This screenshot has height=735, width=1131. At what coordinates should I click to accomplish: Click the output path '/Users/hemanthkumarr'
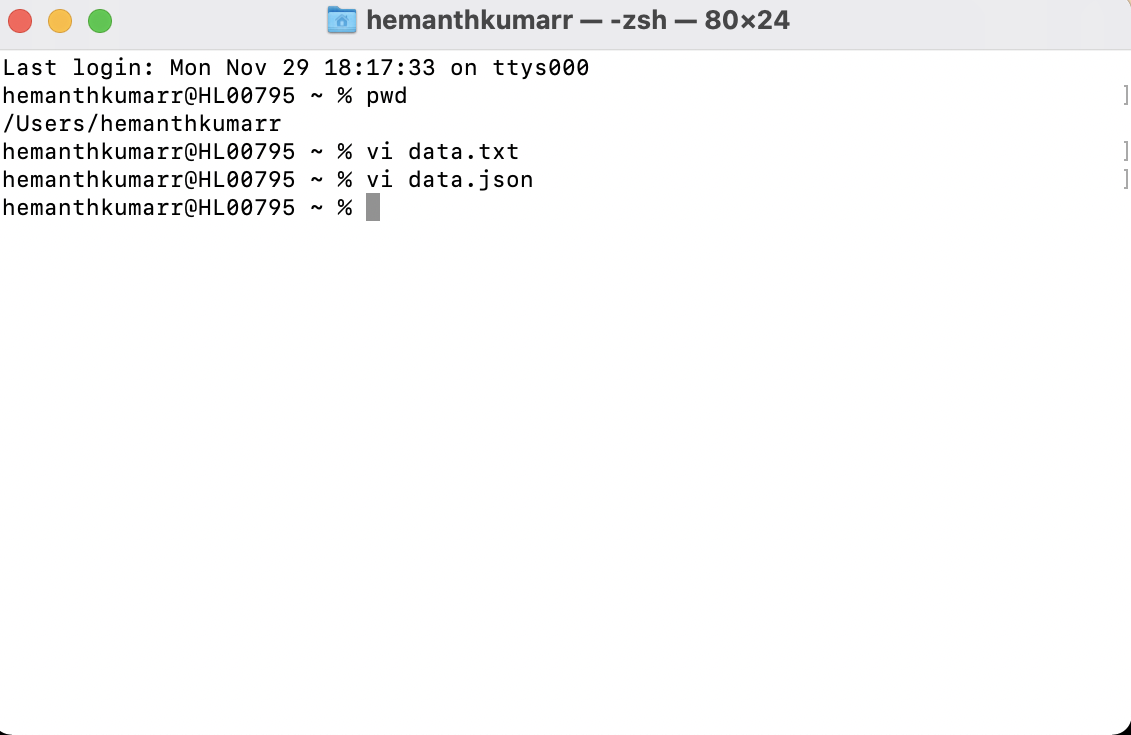click(140, 123)
